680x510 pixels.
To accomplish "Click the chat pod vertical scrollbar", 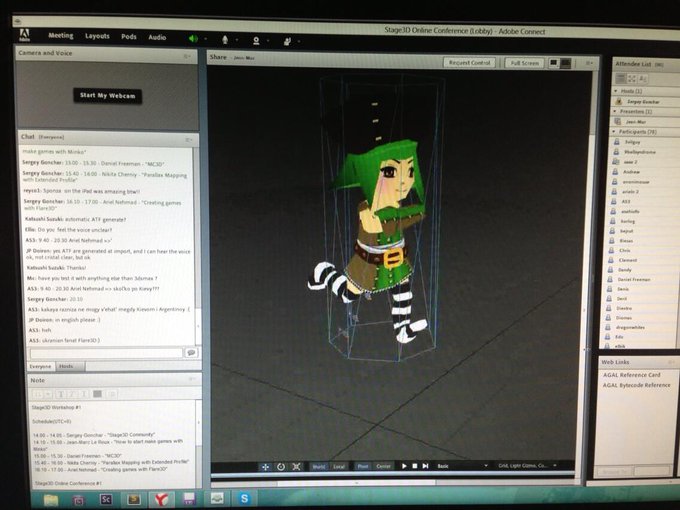I will (x=197, y=245).
